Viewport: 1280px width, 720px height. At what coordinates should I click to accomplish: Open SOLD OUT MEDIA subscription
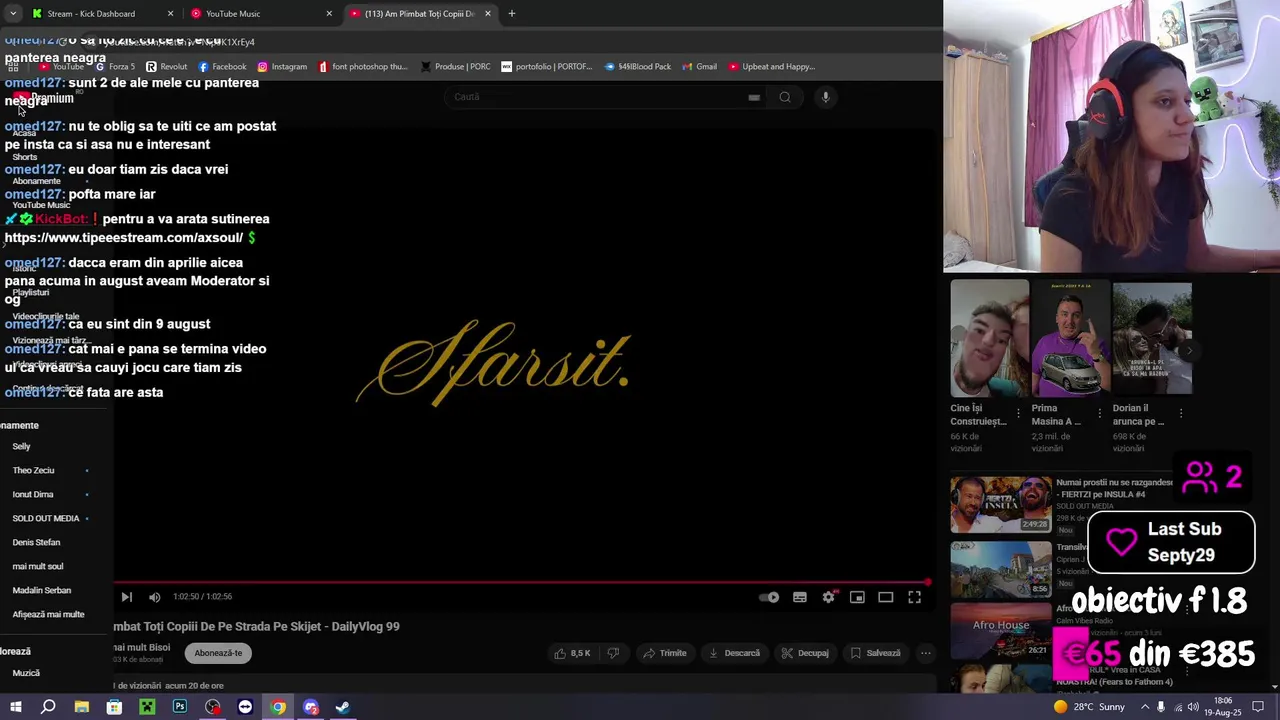click(x=46, y=518)
